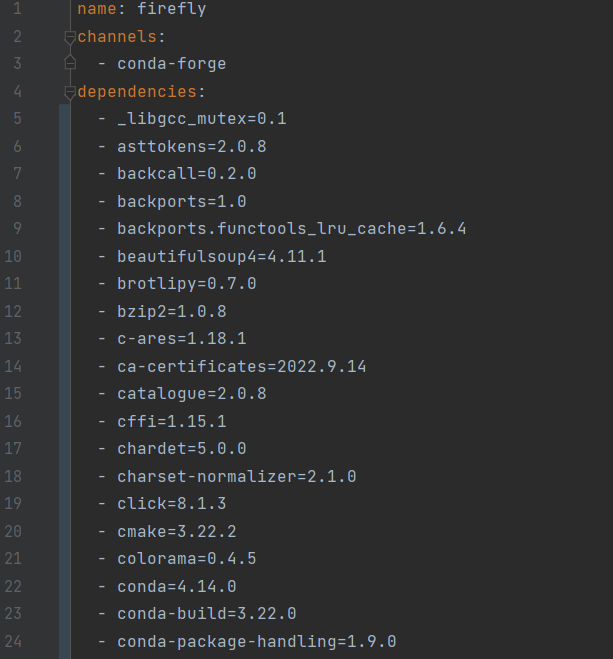Click the charset-normalizer=2.1.0 entry
Screen dimensions: 613x659
pos(237,477)
